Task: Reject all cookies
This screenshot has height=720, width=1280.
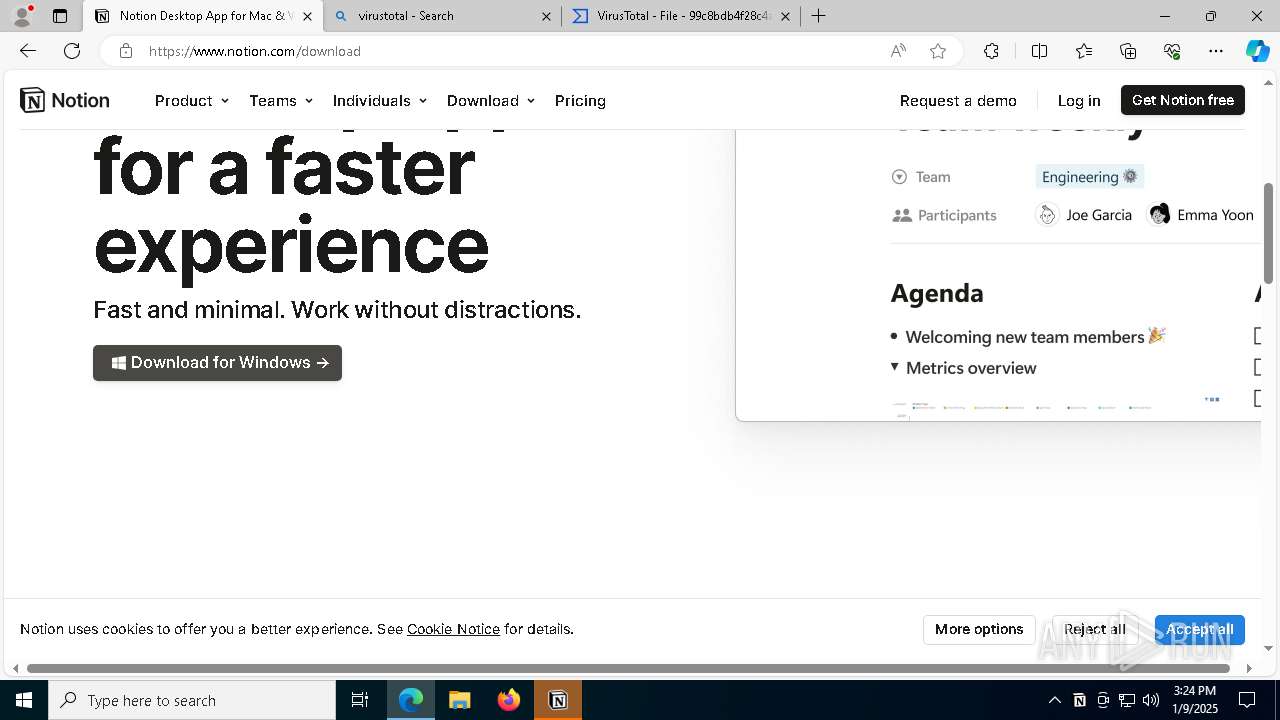Action: pyautogui.click(x=1095, y=629)
